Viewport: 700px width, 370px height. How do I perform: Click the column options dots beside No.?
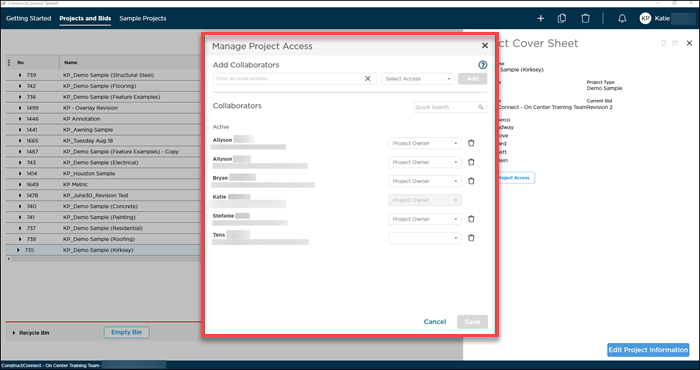[9, 63]
